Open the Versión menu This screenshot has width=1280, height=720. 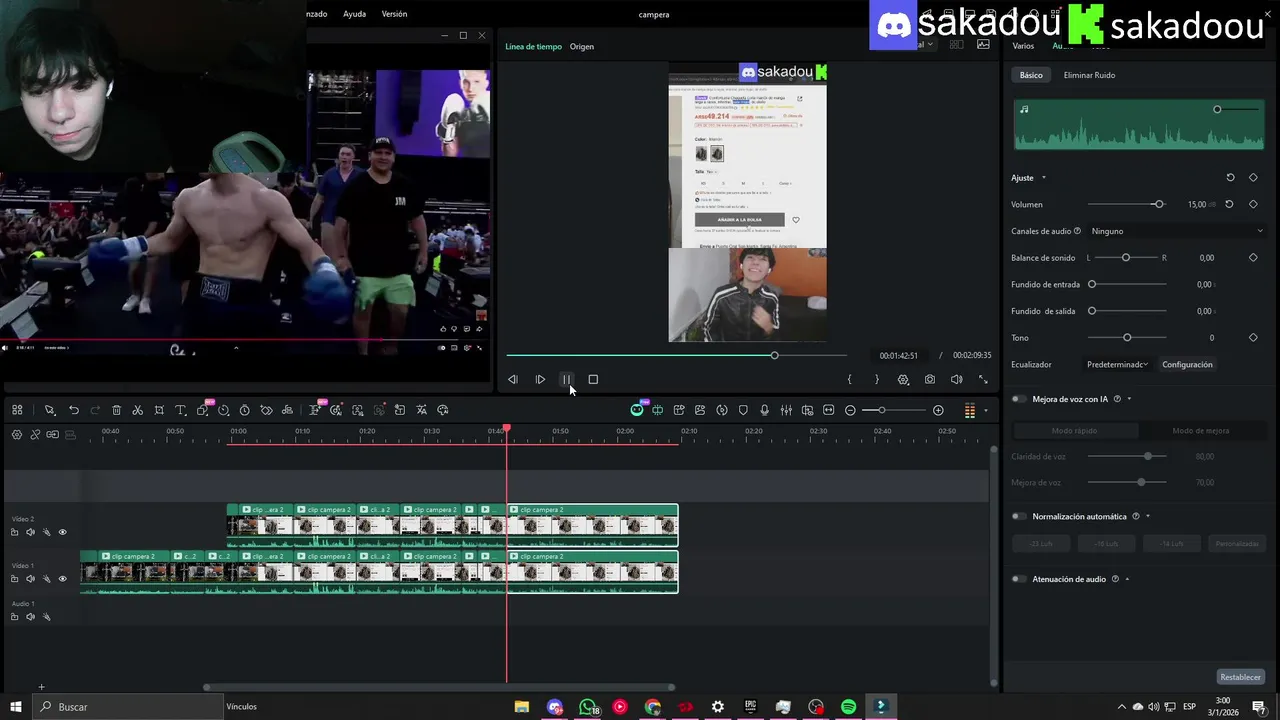pos(394,14)
